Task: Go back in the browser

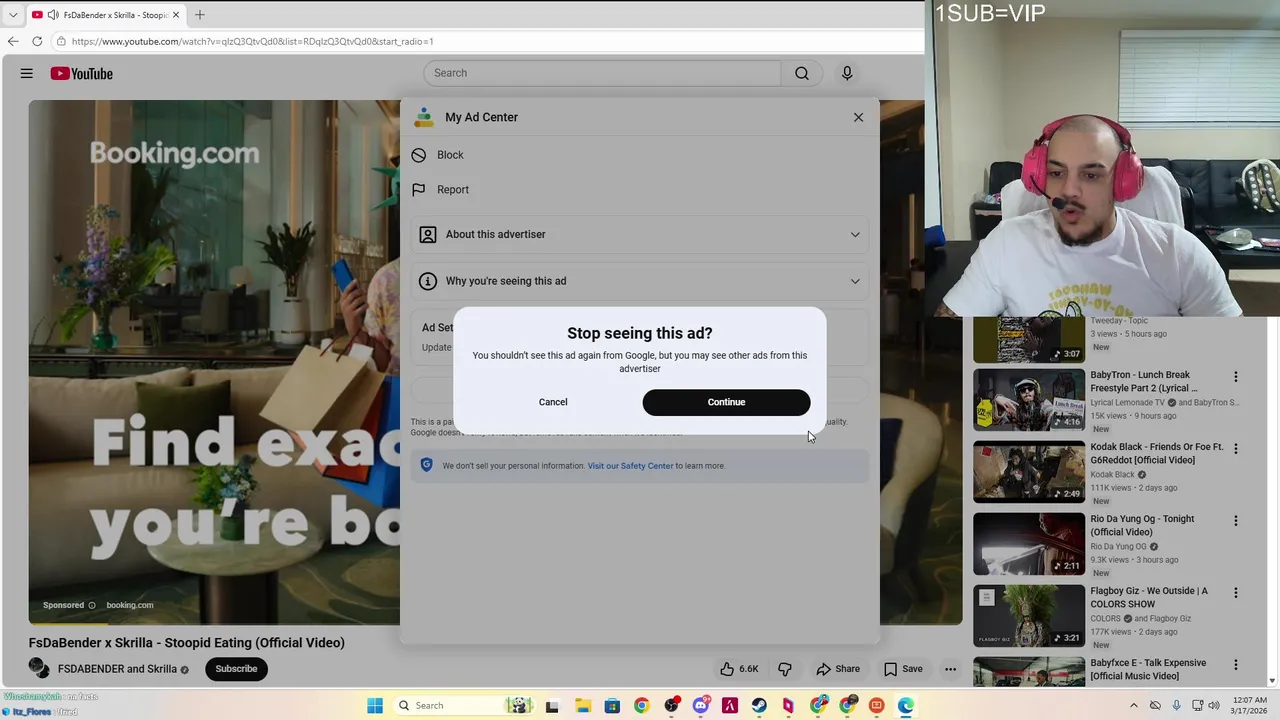Action: coord(13,41)
